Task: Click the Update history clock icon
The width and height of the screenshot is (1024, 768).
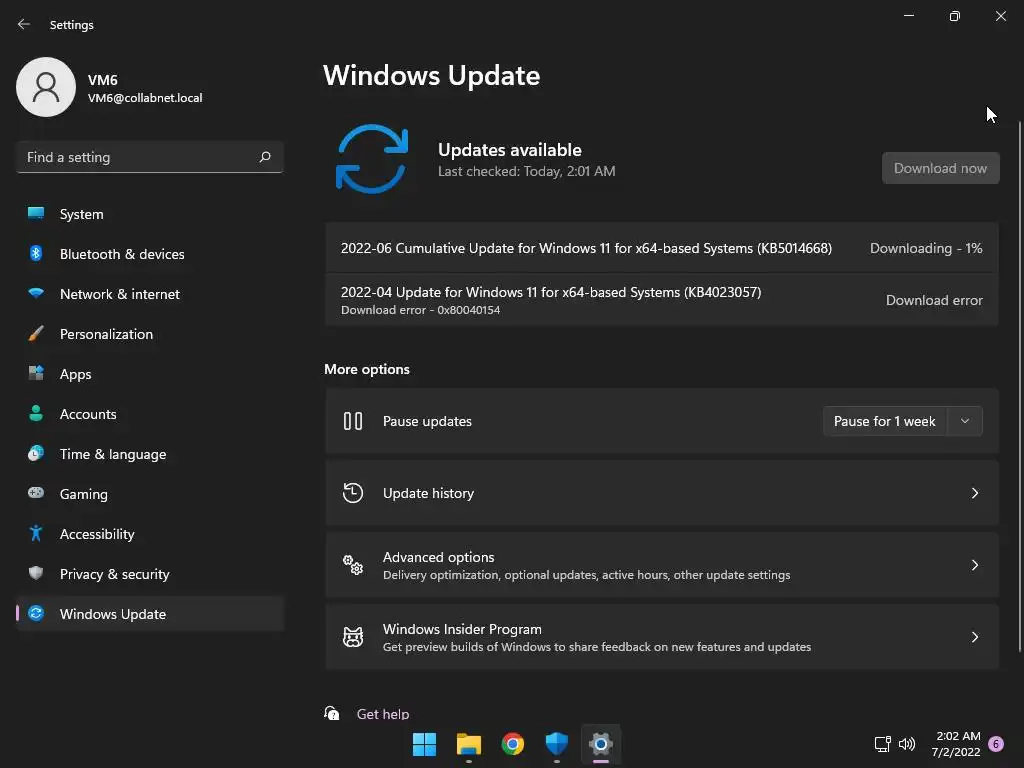Action: [x=353, y=493]
